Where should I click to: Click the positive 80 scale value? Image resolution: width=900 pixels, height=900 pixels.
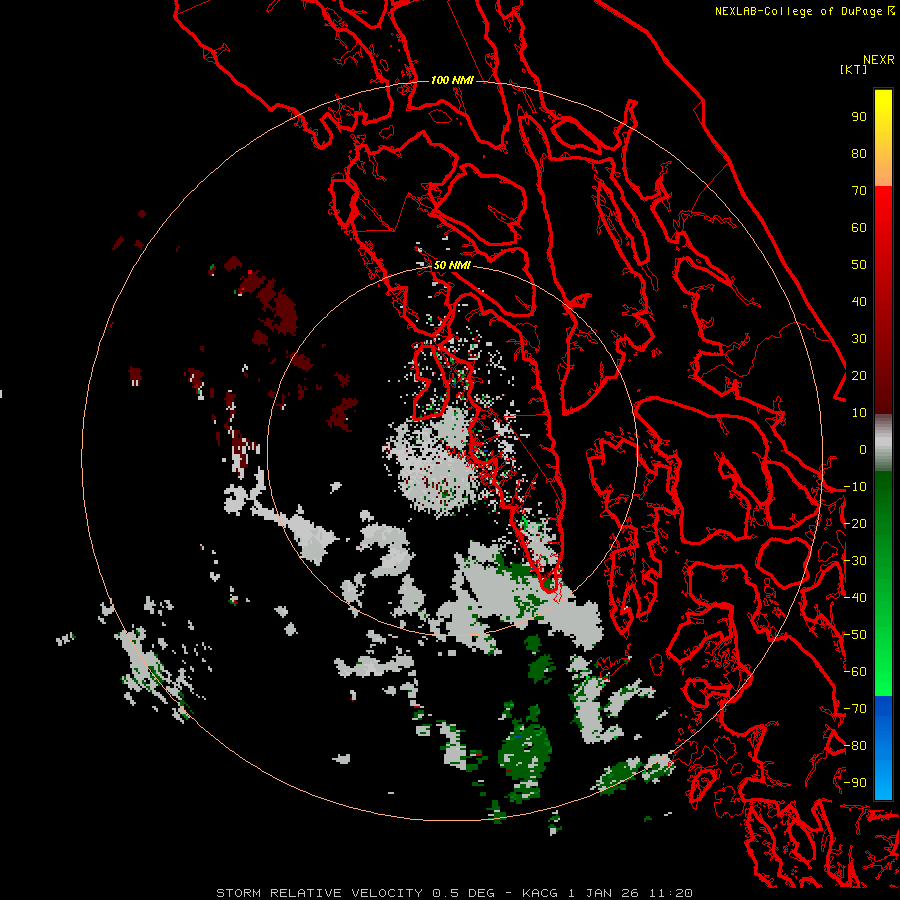coord(859,154)
